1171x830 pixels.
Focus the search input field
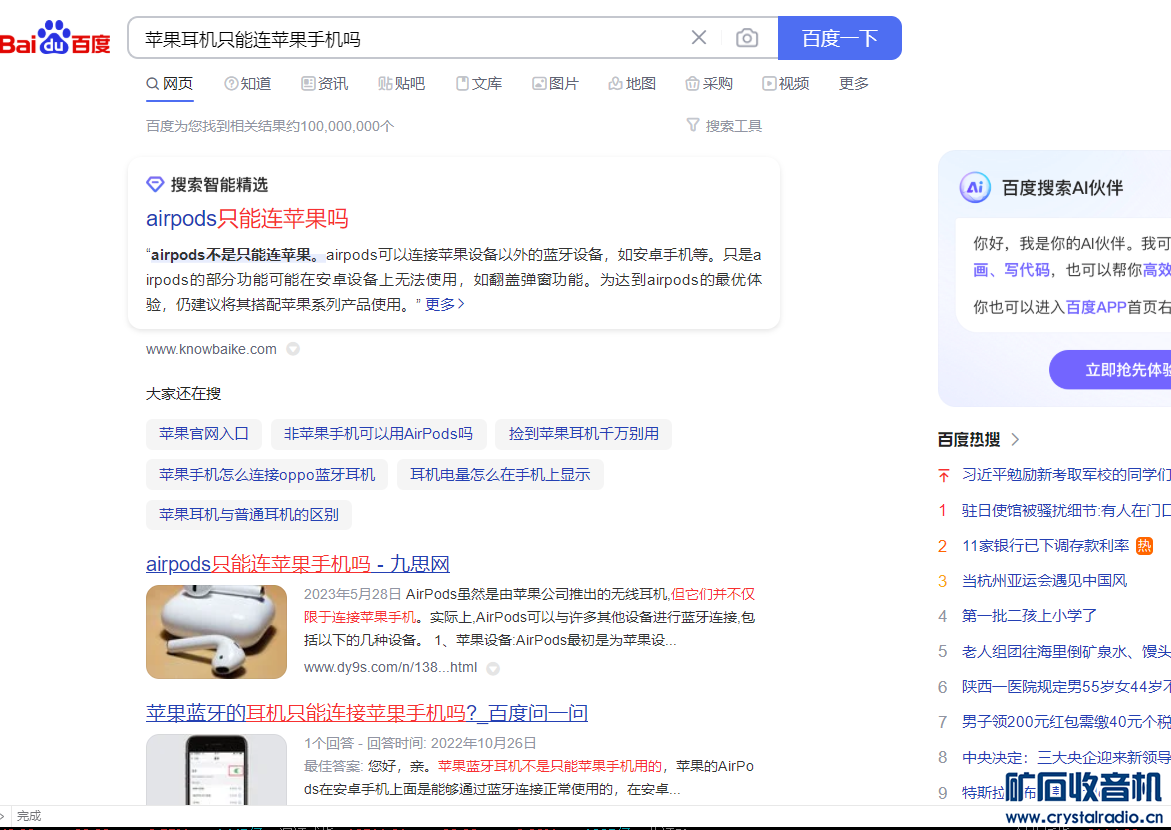coord(409,38)
